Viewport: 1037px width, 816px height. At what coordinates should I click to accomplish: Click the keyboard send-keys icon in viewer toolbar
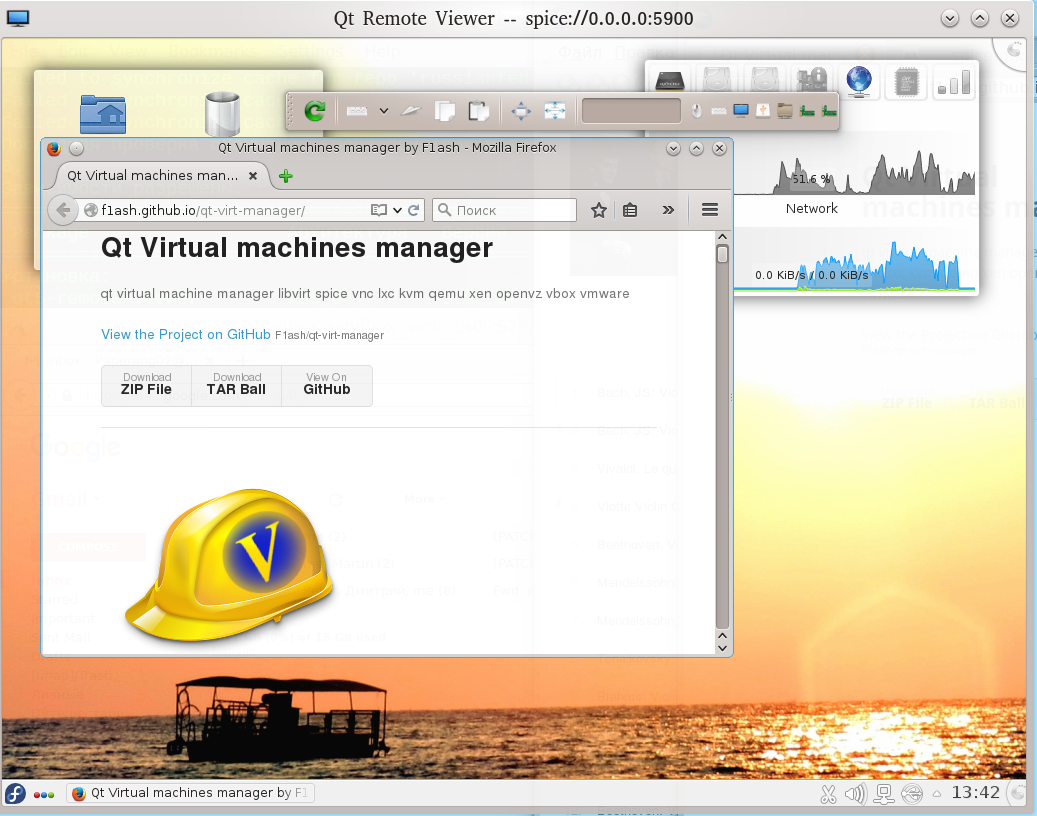356,111
